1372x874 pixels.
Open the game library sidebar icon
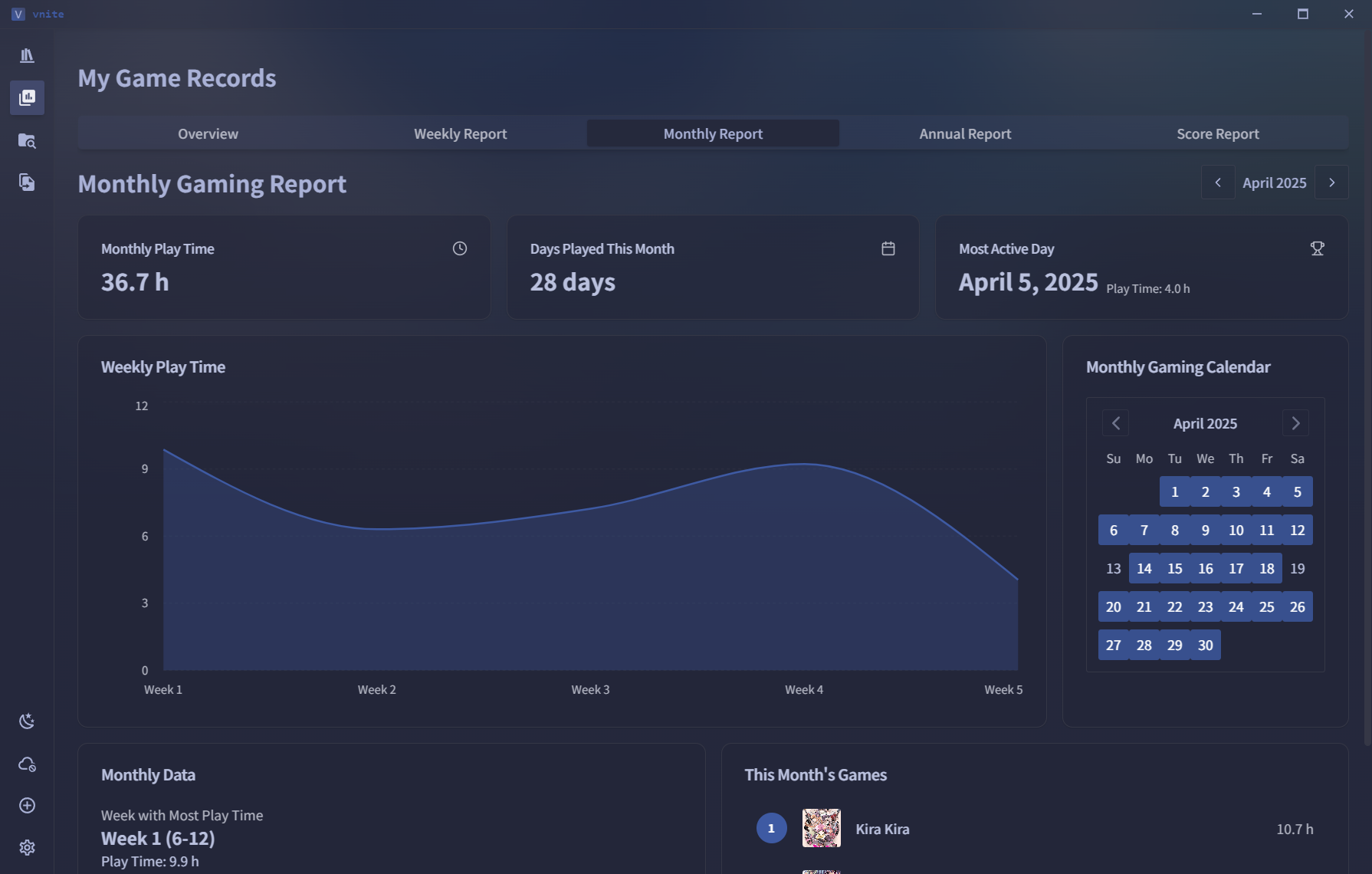[27, 55]
